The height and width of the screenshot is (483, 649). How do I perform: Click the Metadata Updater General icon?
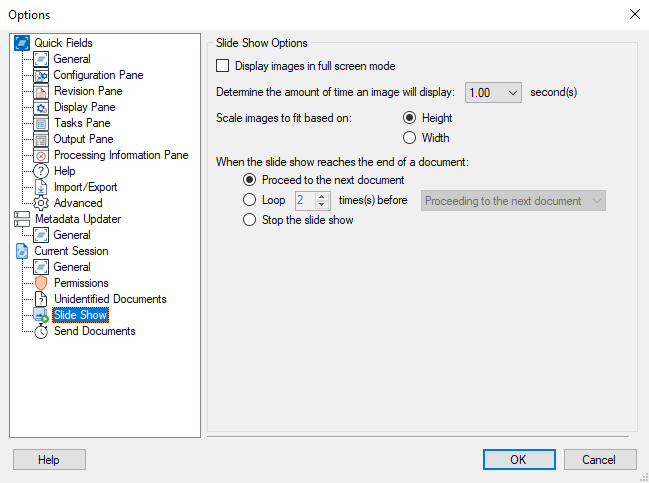(x=41, y=235)
